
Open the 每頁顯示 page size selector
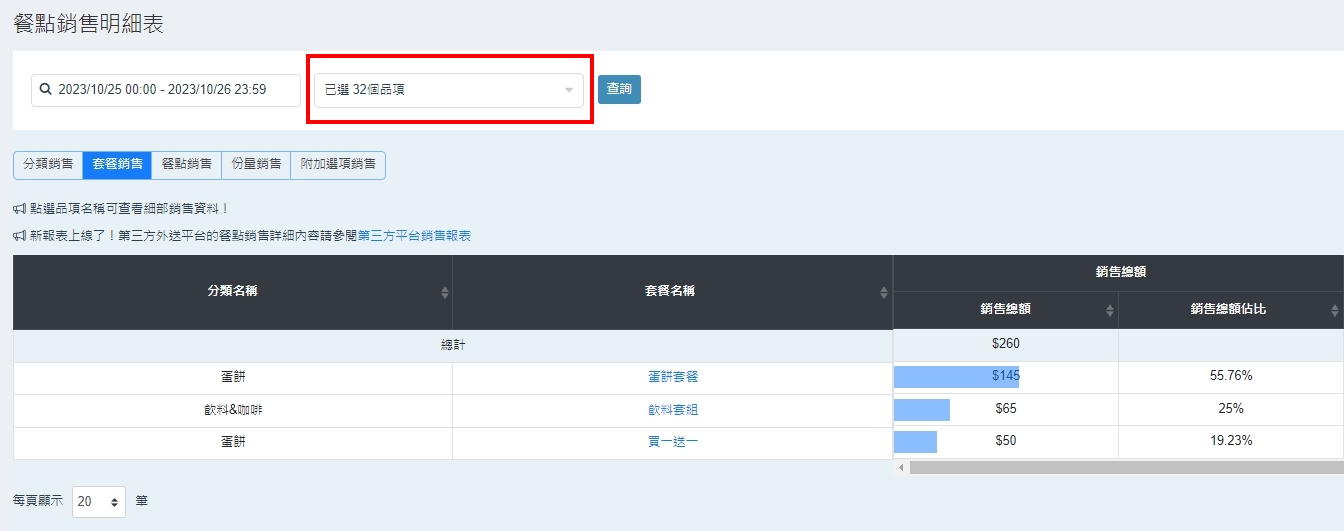point(99,501)
